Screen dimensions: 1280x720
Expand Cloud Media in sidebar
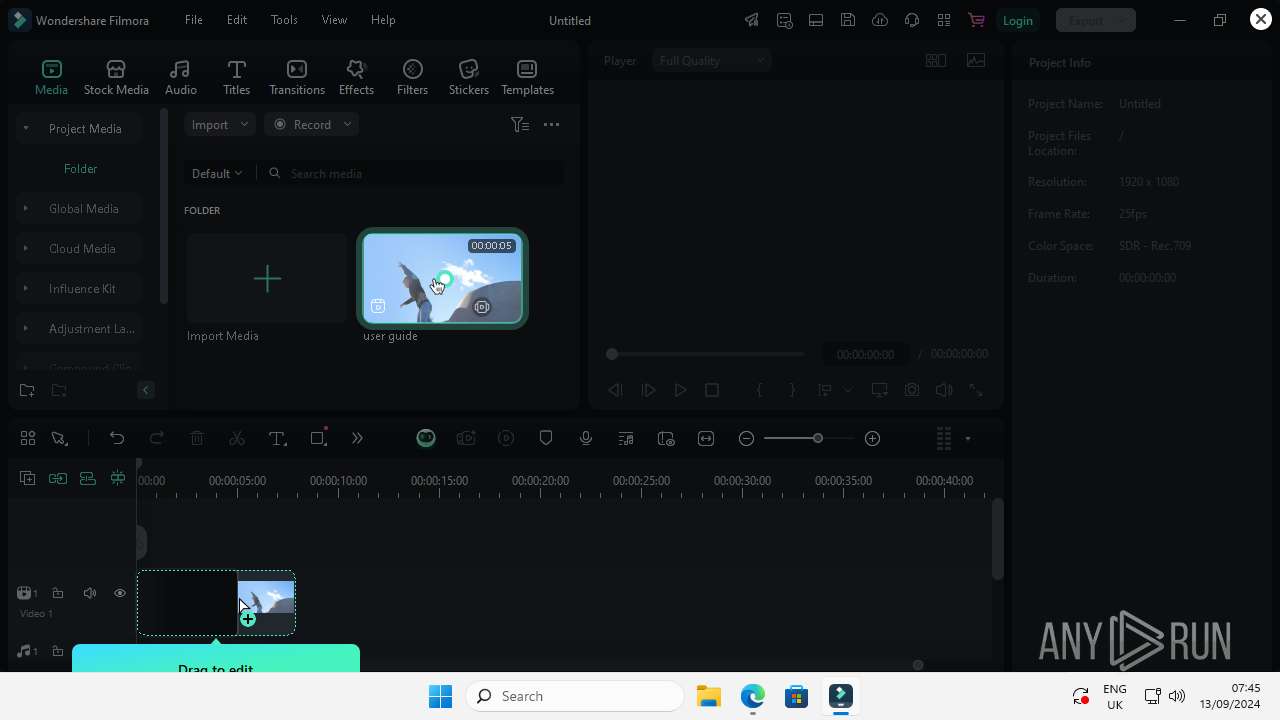click(26, 248)
